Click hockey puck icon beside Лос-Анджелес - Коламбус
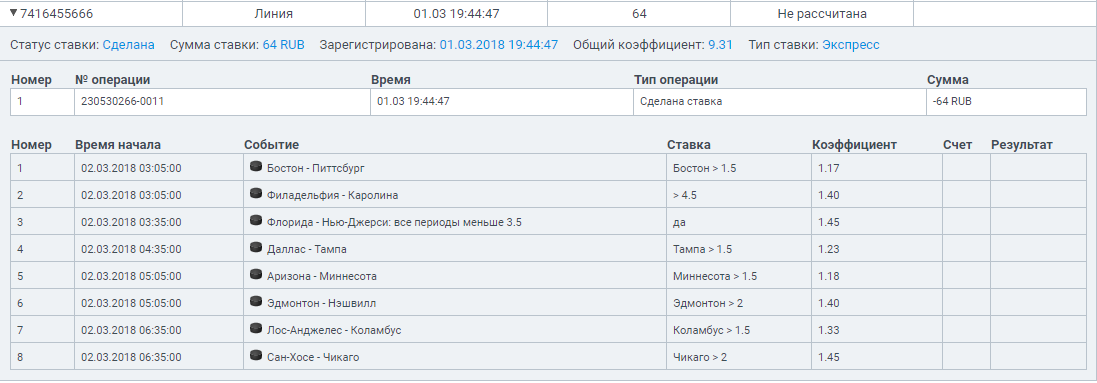The width and height of the screenshot is (1097, 383). tap(256, 329)
